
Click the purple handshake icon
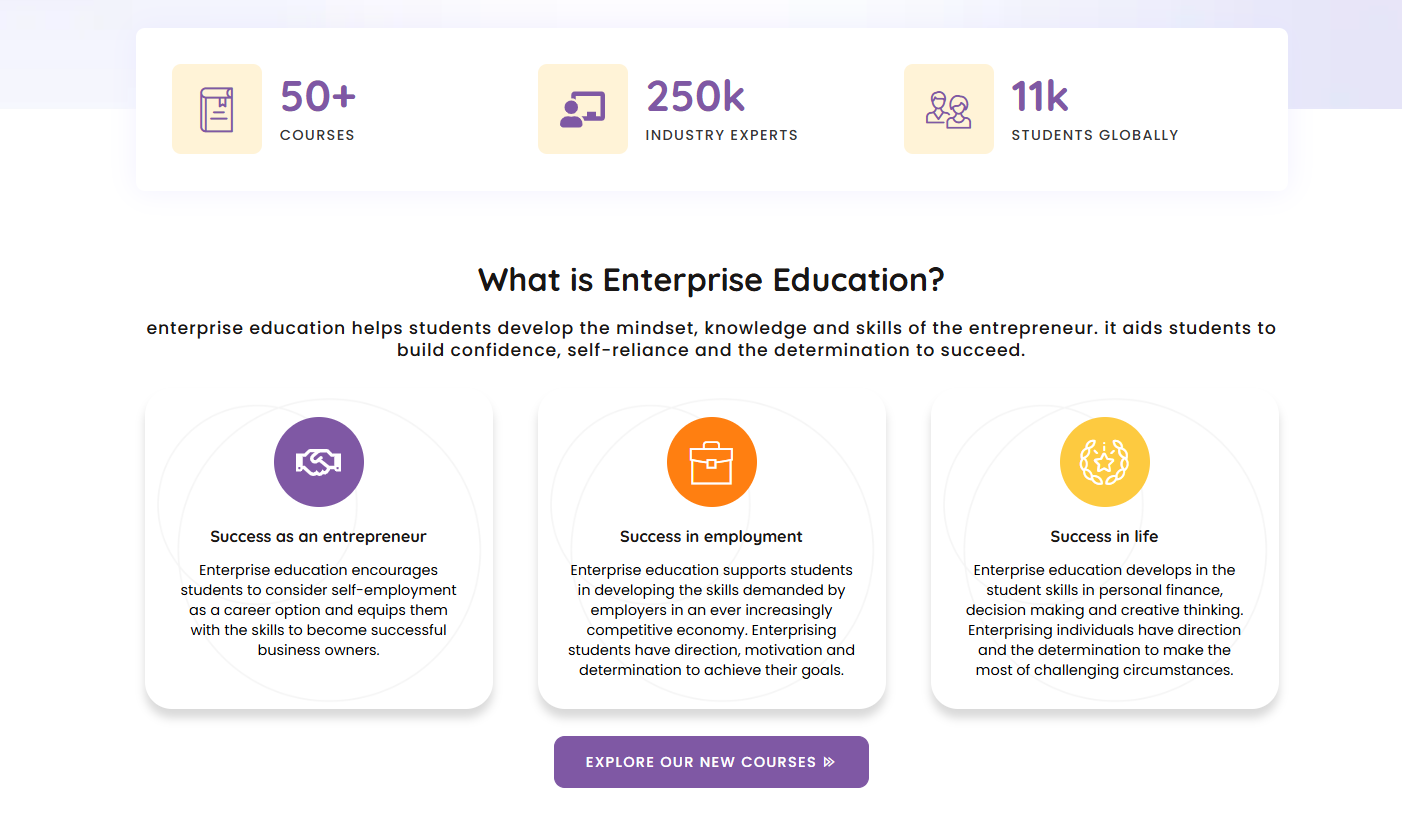point(319,462)
